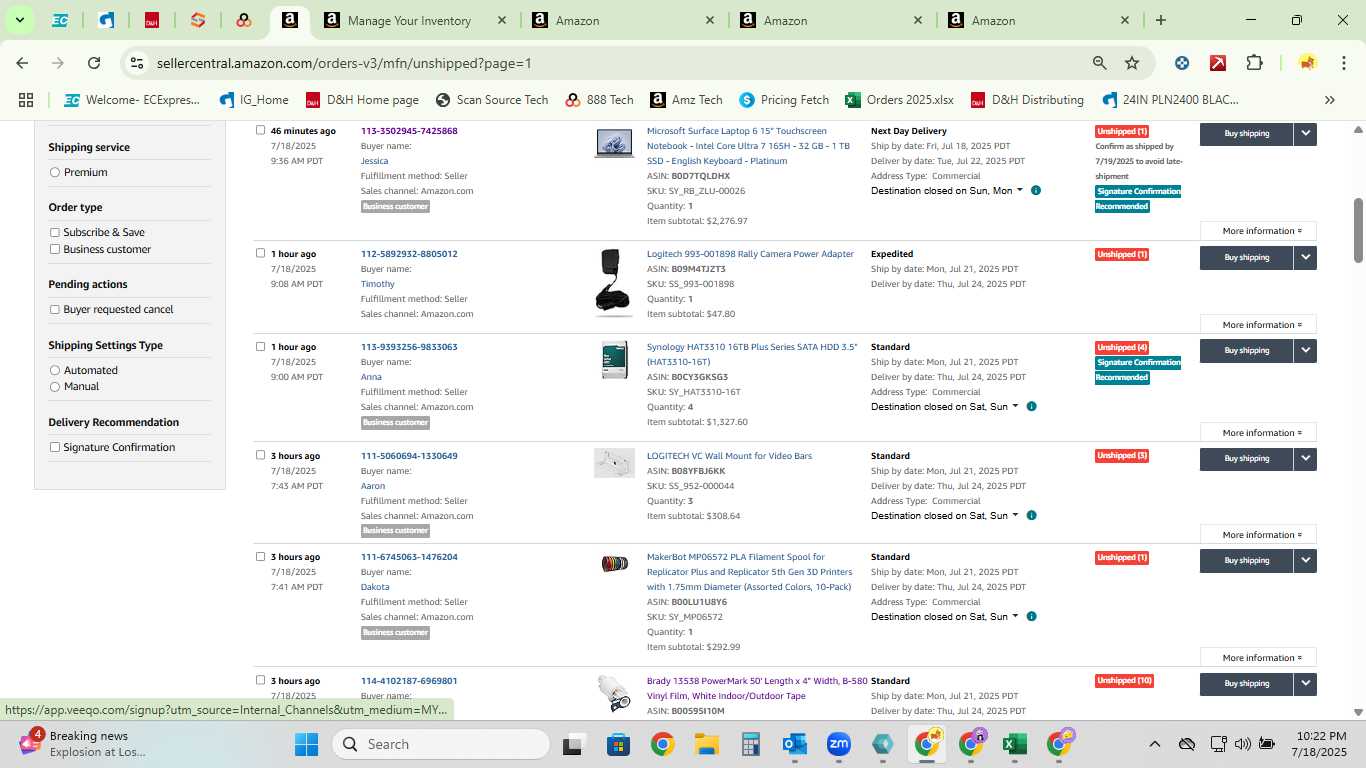View site information icon in address bar
The height and width of the screenshot is (768, 1366).
click(x=137, y=63)
